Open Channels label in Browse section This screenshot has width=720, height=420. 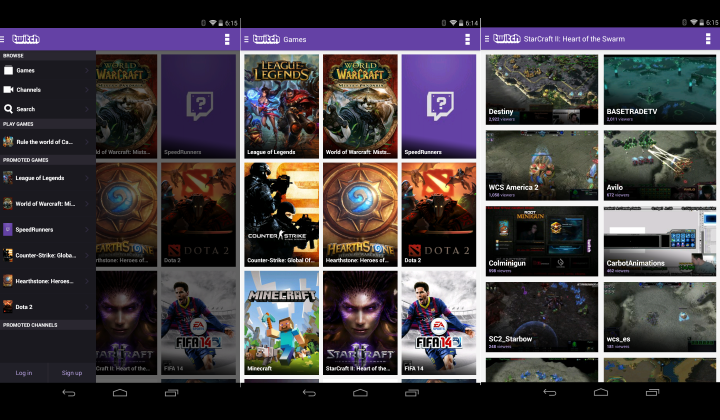28,90
